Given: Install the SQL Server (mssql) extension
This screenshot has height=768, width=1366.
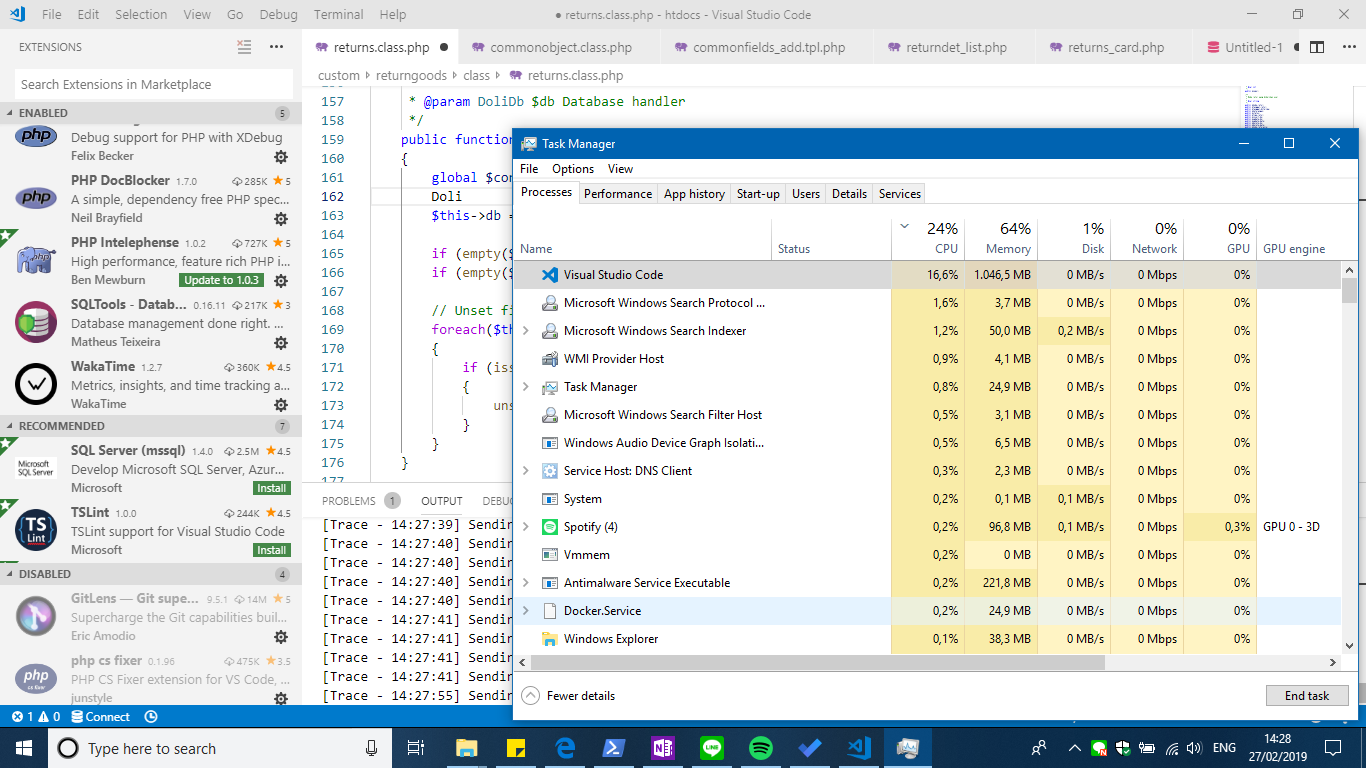Looking at the screenshot, I should (x=272, y=488).
